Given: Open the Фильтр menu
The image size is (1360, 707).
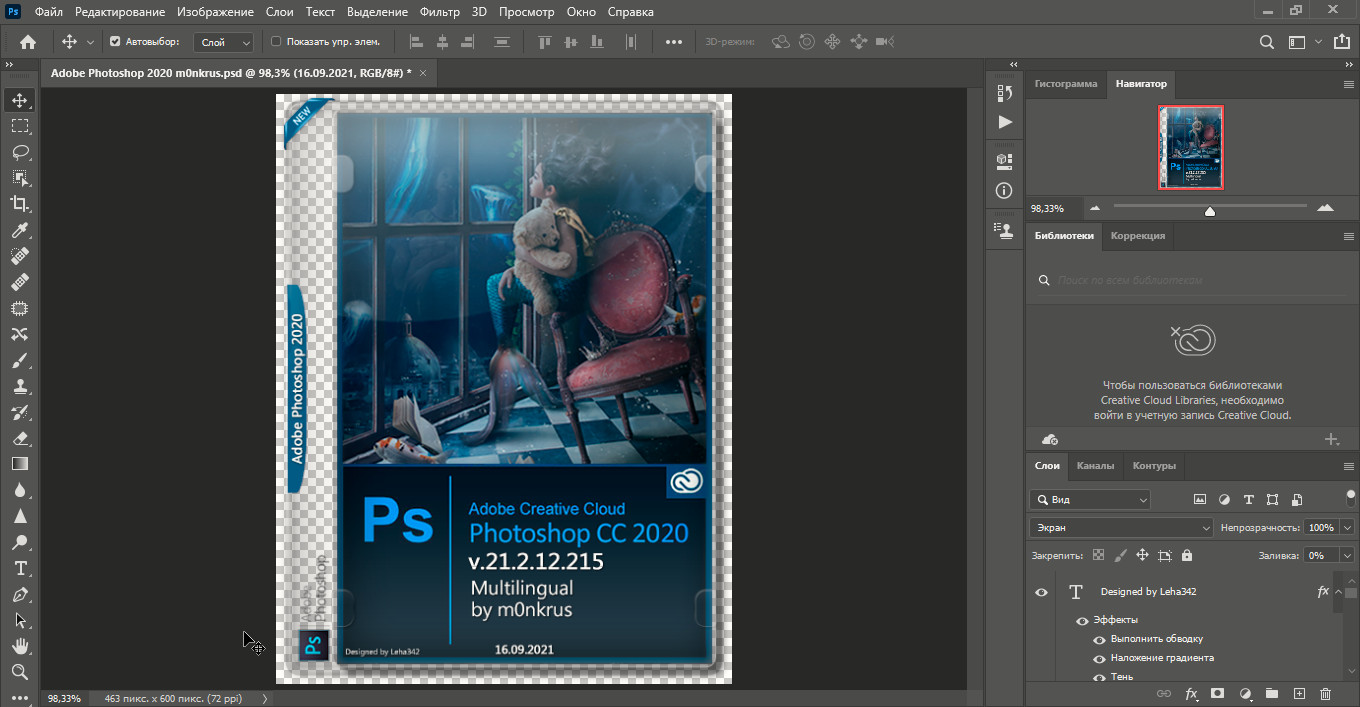Looking at the screenshot, I should (x=440, y=12).
